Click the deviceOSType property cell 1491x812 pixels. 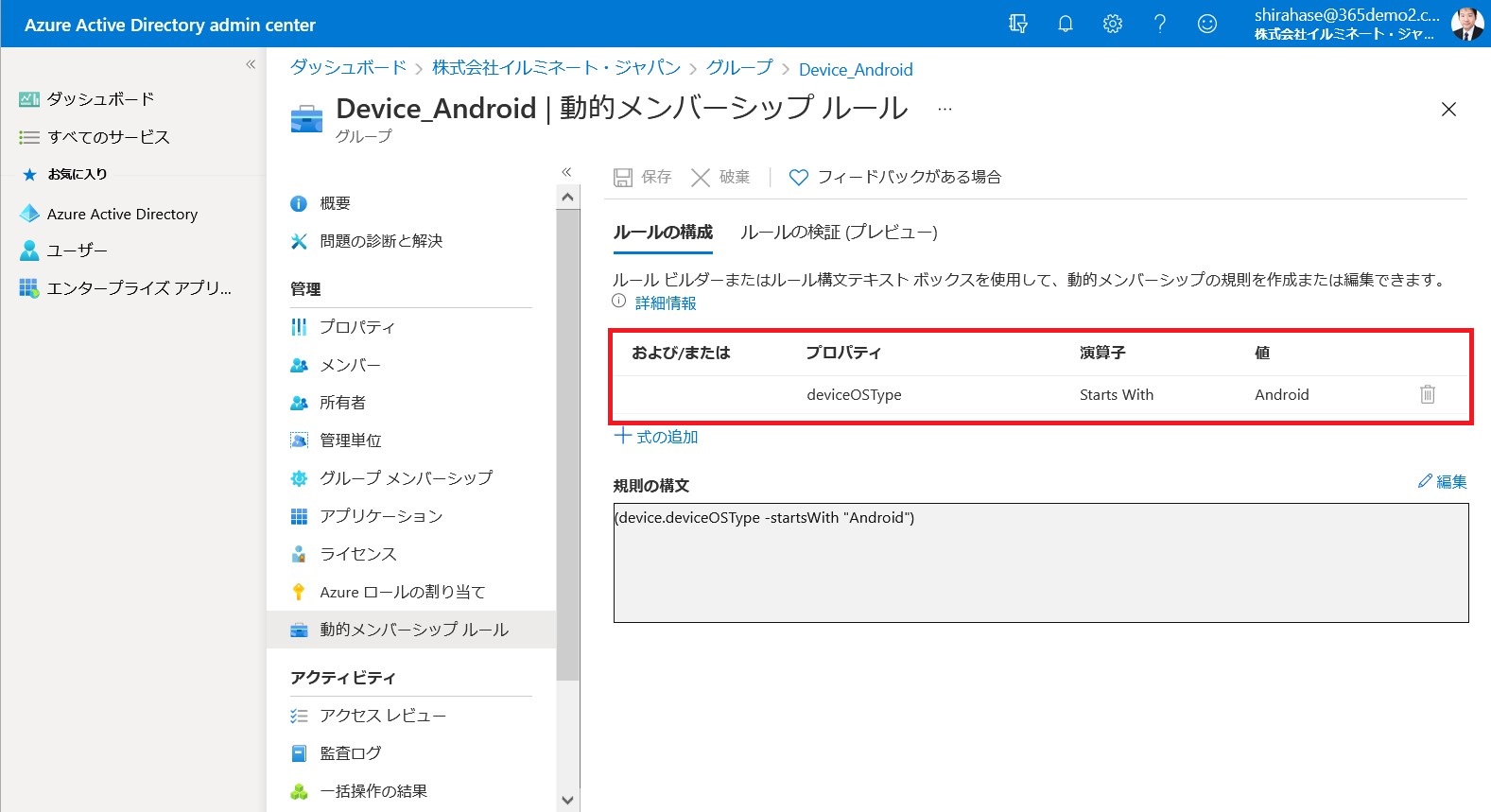[x=854, y=395]
